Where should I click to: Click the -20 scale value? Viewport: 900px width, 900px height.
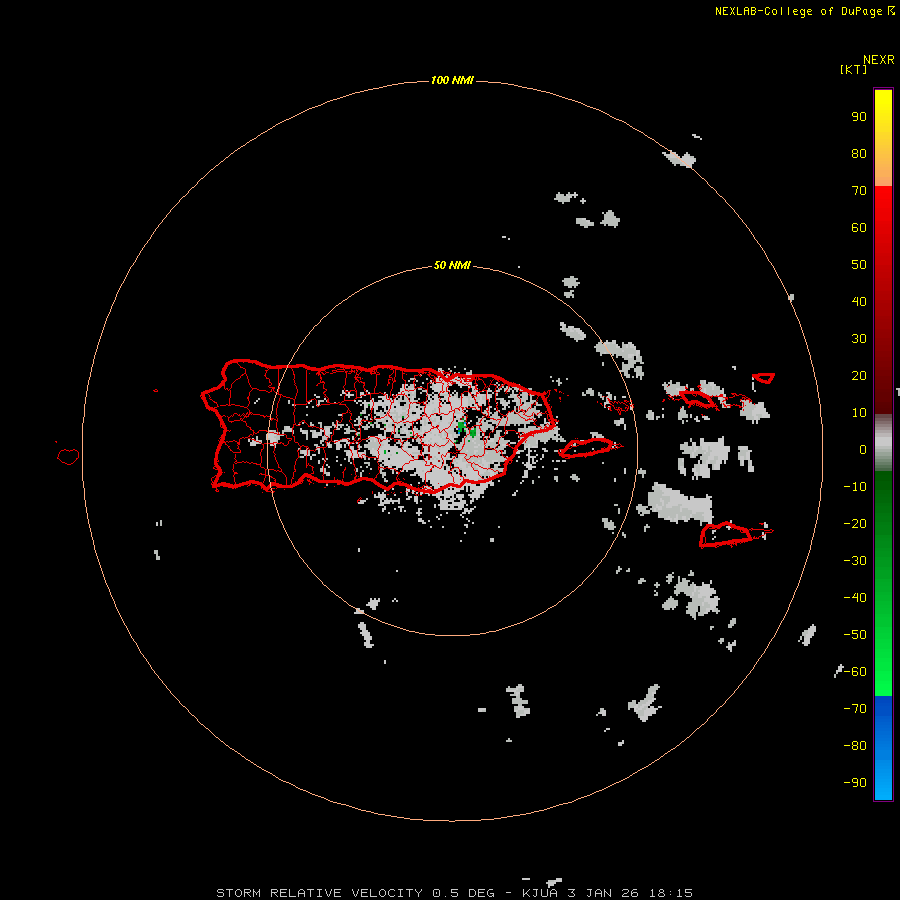pyautogui.click(x=855, y=524)
